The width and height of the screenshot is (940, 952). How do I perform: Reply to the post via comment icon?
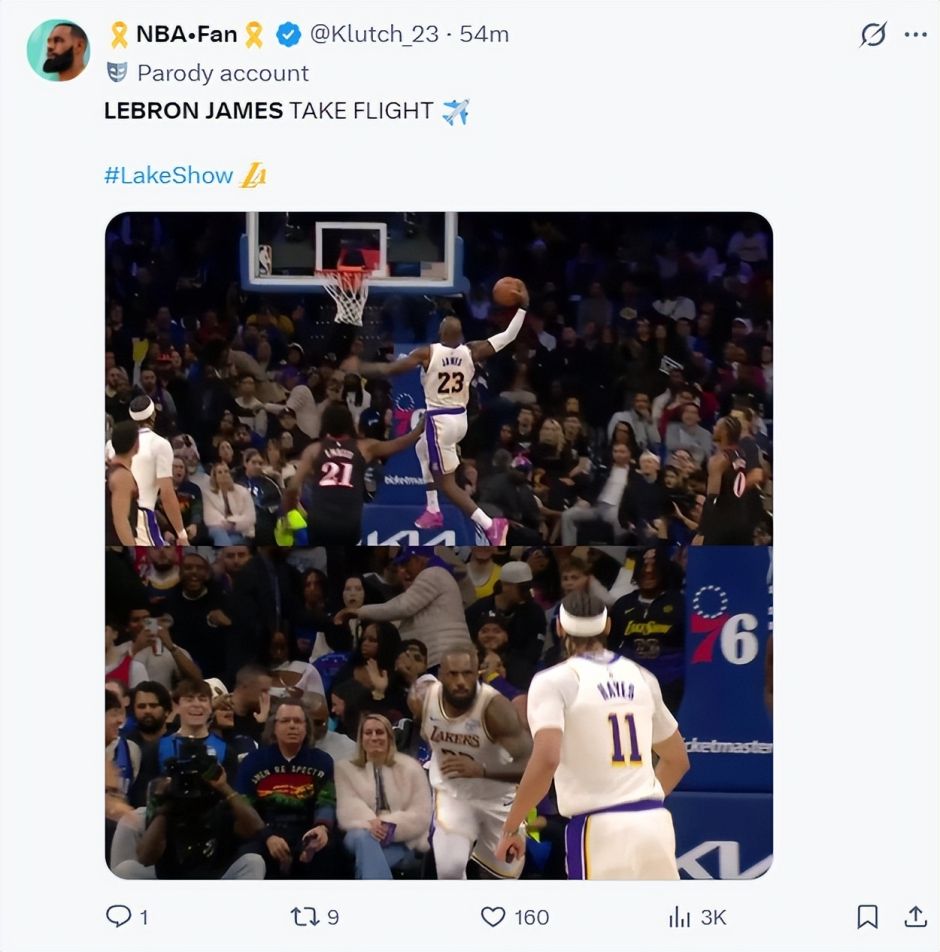[117, 916]
